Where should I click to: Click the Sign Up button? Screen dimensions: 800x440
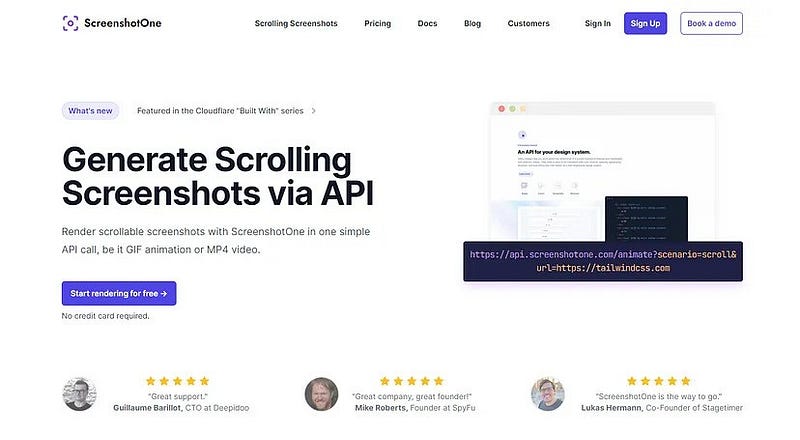645,23
